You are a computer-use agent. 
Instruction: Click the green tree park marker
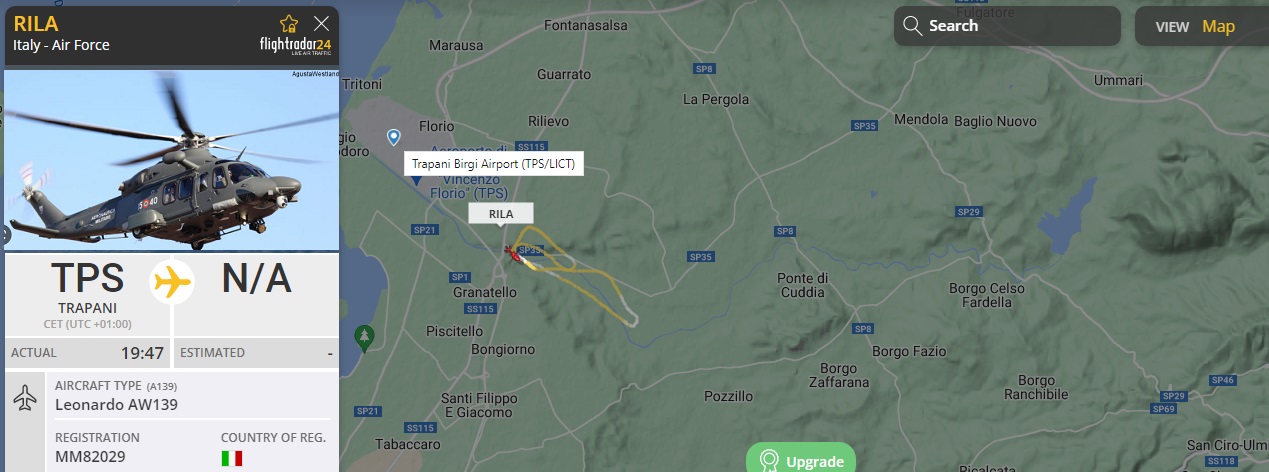tap(366, 334)
